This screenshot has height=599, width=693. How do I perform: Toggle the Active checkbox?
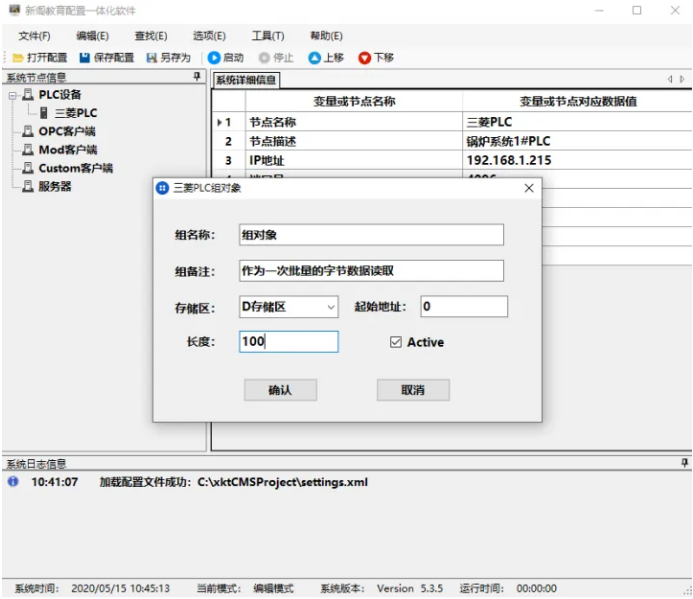click(396, 342)
